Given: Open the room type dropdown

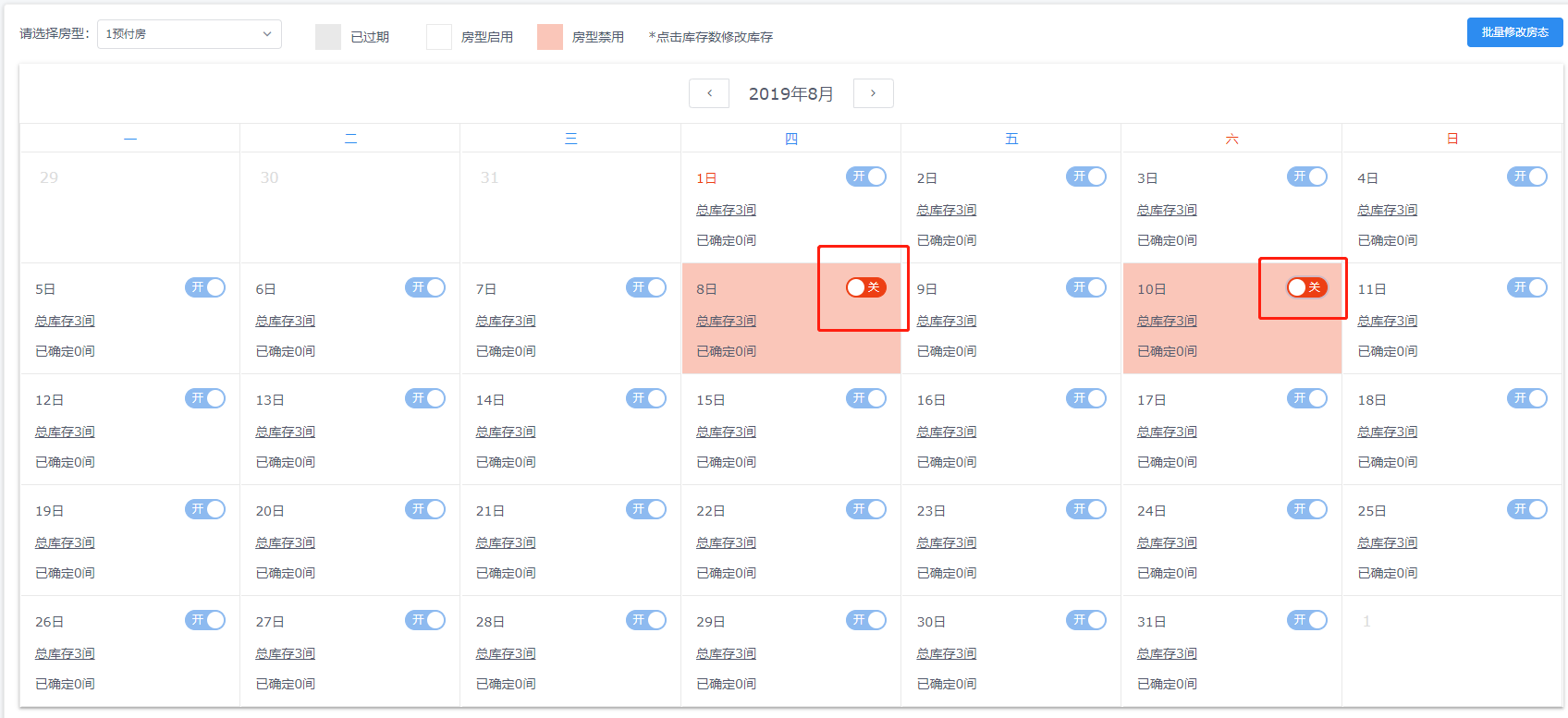Looking at the screenshot, I should pos(189,34).
